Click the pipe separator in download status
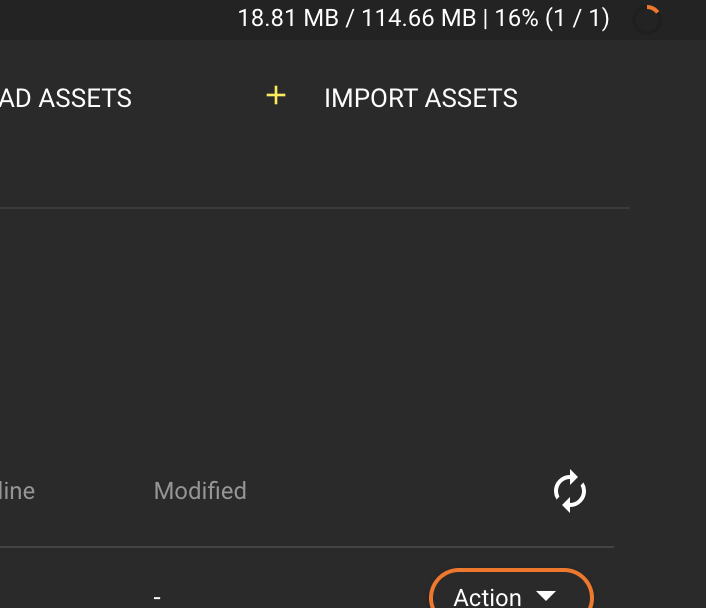This screenshot has height=608, width=706. point(485,18)
